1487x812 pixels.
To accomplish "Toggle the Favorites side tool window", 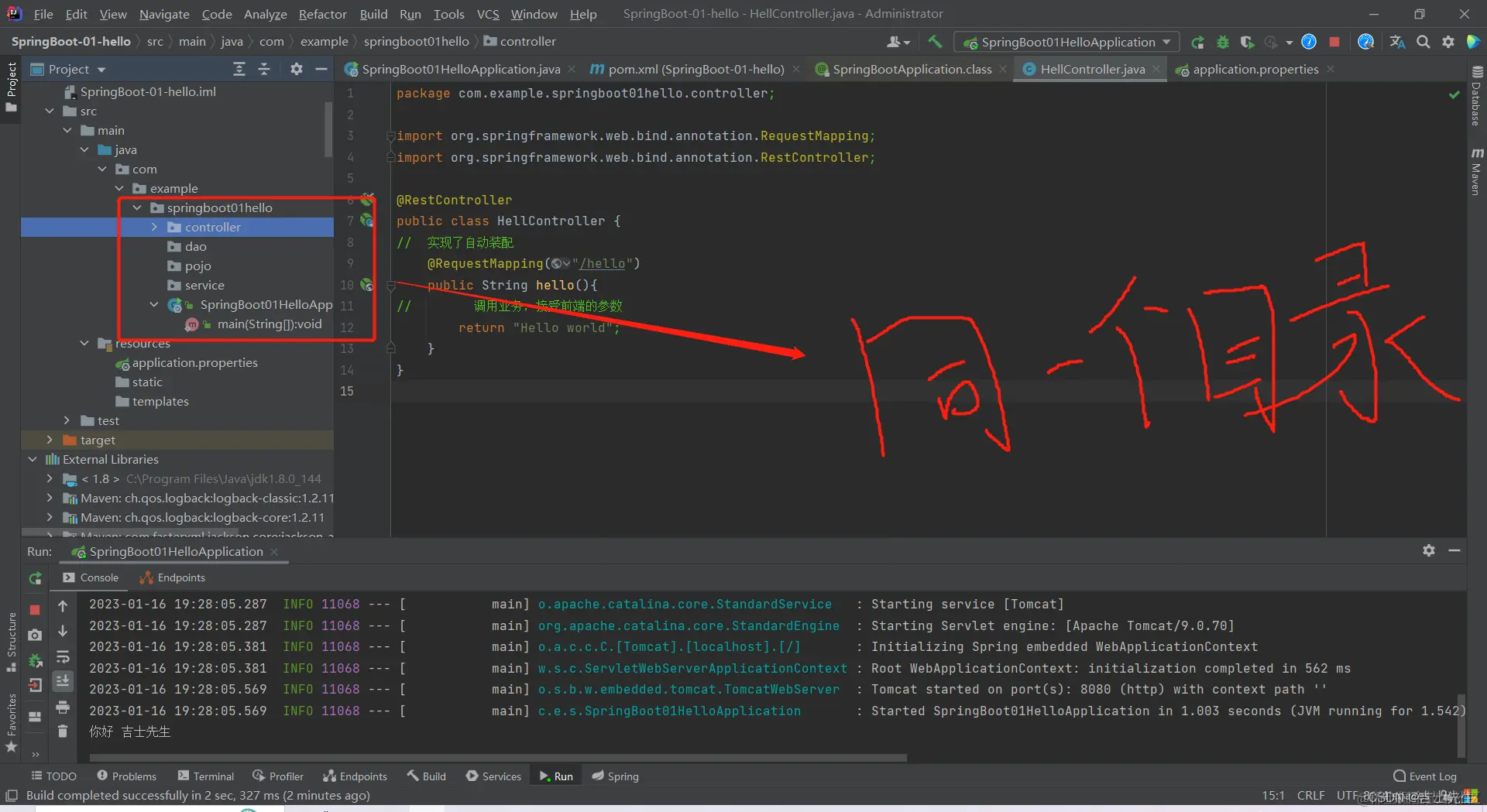I will coord(11,722).
